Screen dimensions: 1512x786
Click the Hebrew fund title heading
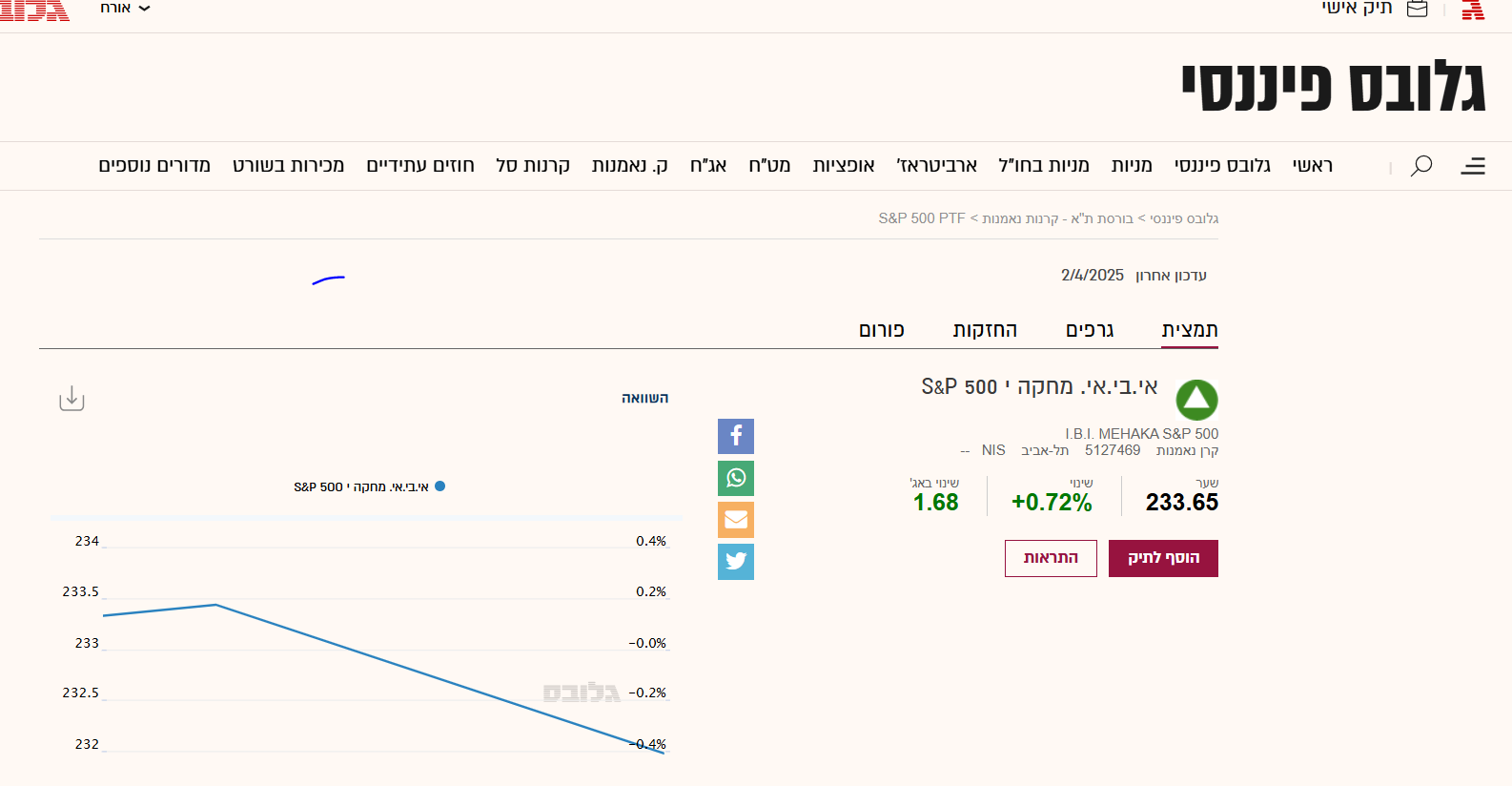pos(1040,387)
